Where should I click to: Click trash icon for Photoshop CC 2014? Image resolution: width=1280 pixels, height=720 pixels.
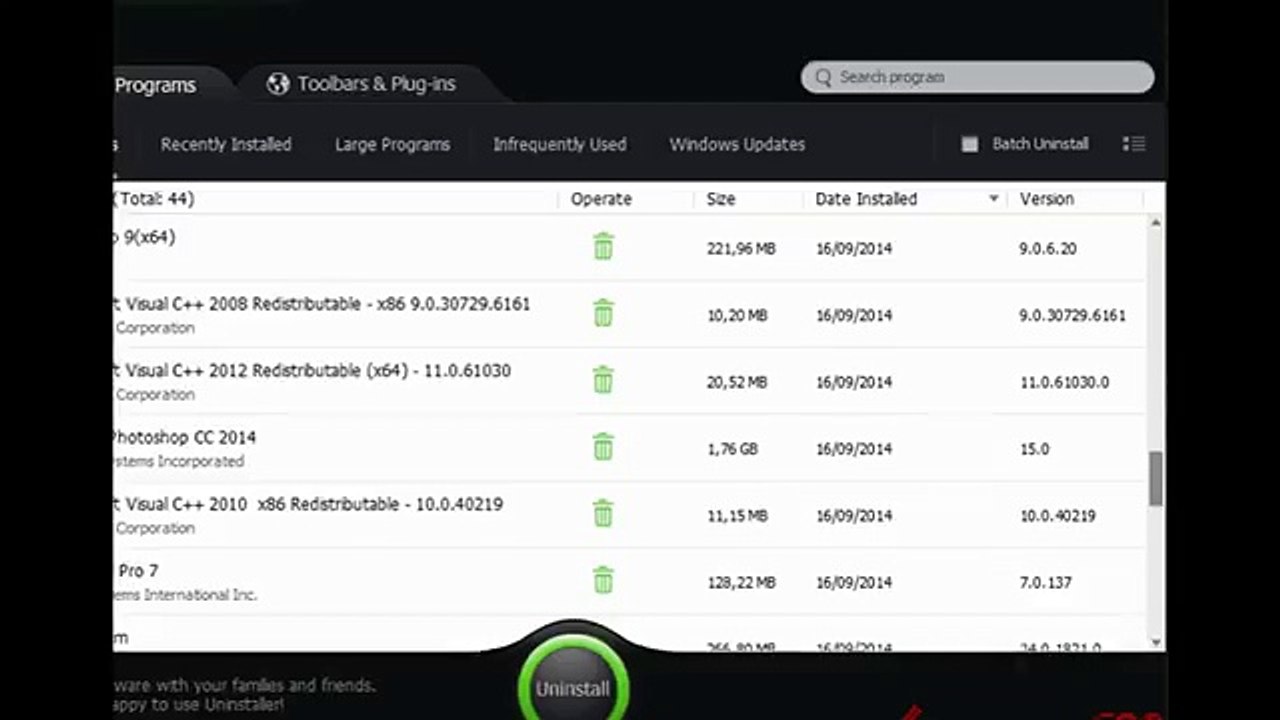point(603,447)
